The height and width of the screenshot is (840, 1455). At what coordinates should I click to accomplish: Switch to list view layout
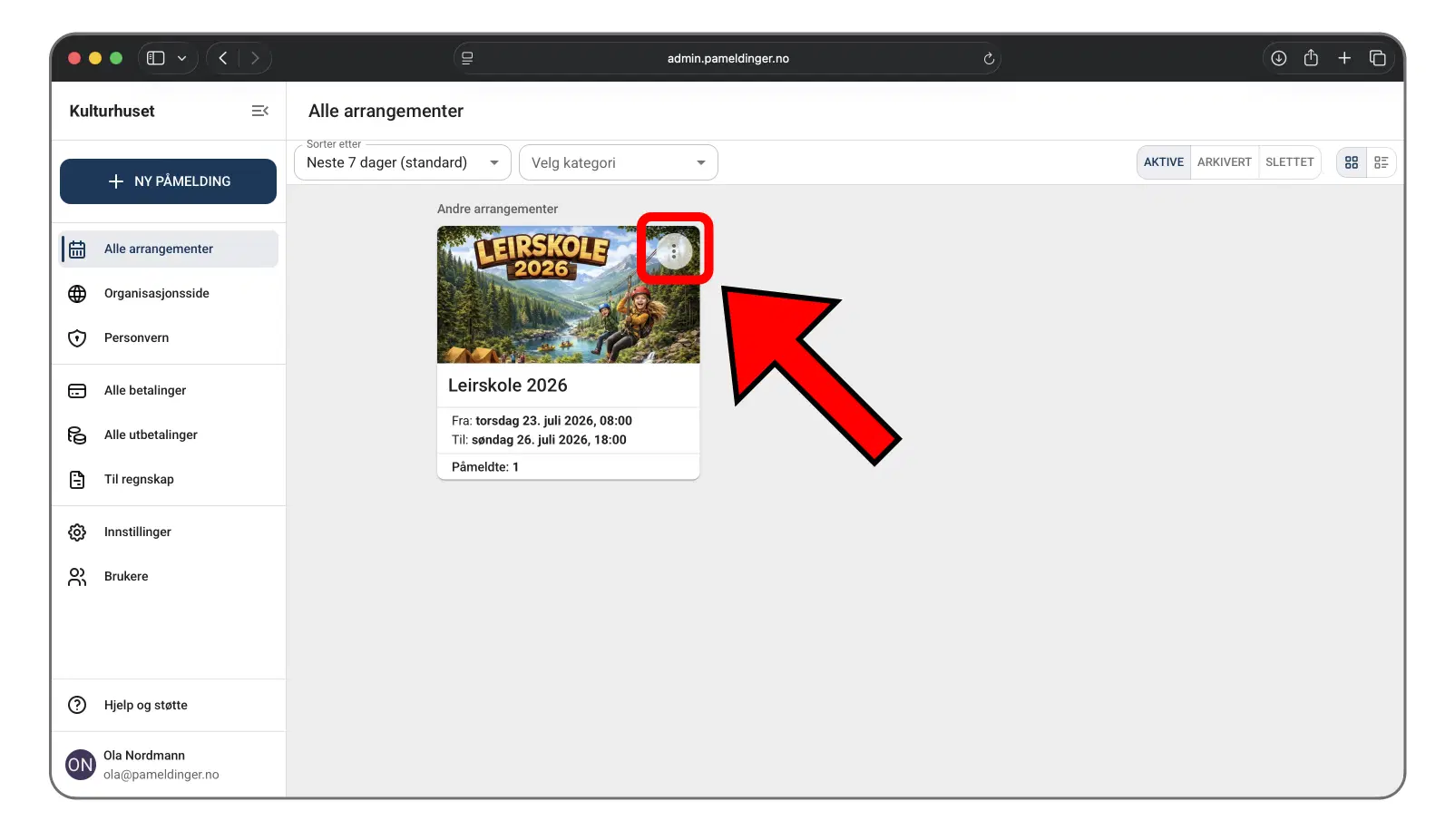coord(1381,162)
